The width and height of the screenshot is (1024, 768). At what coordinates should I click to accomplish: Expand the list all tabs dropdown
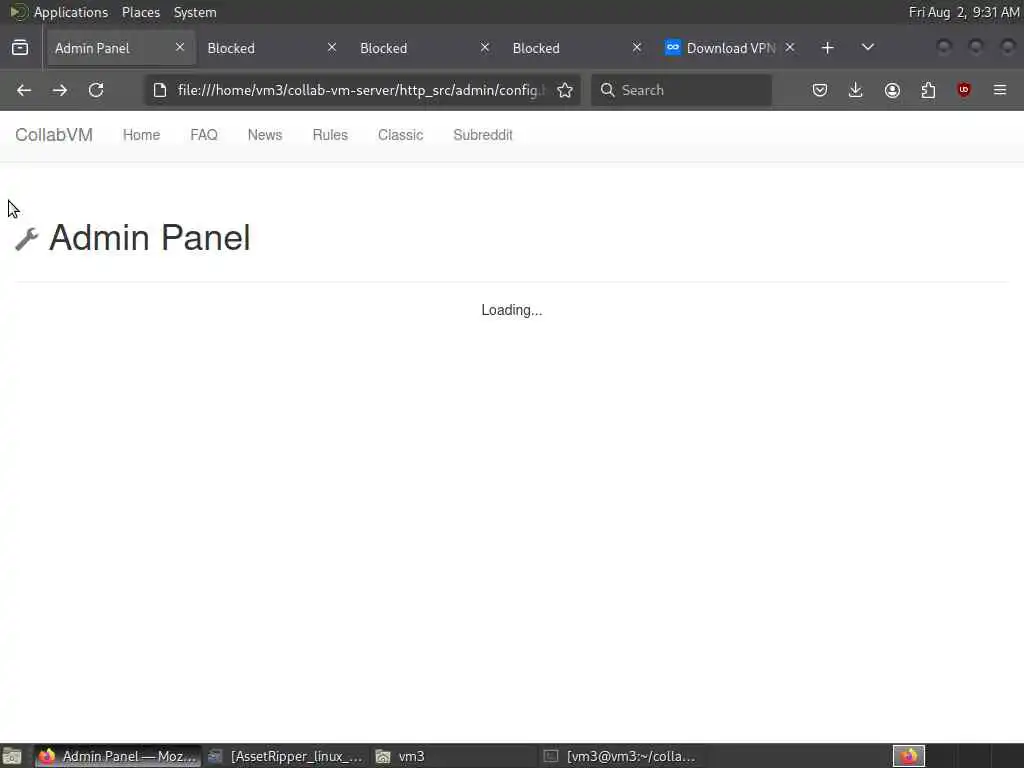click(867, 48)
